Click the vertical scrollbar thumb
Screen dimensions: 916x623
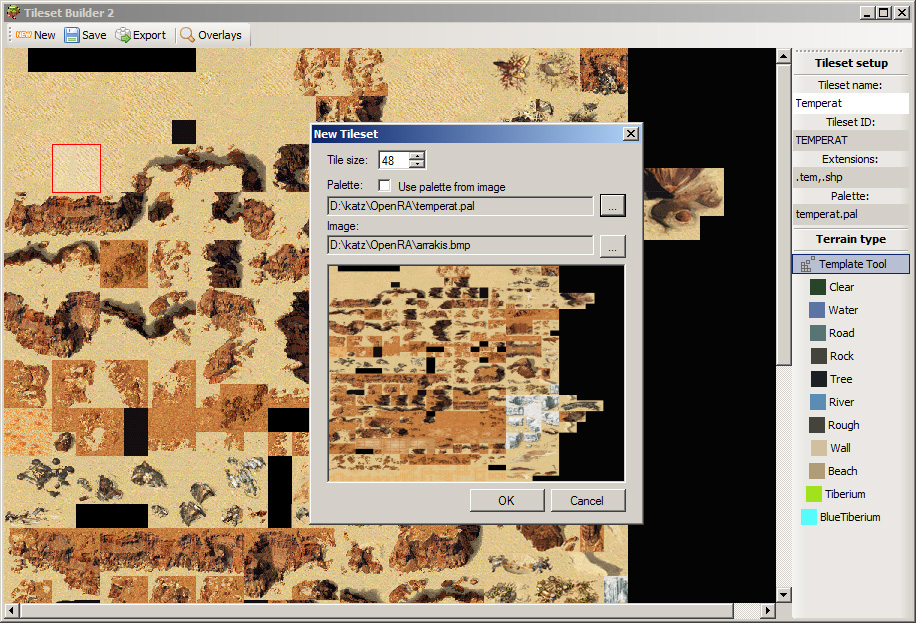click(783, 214)
